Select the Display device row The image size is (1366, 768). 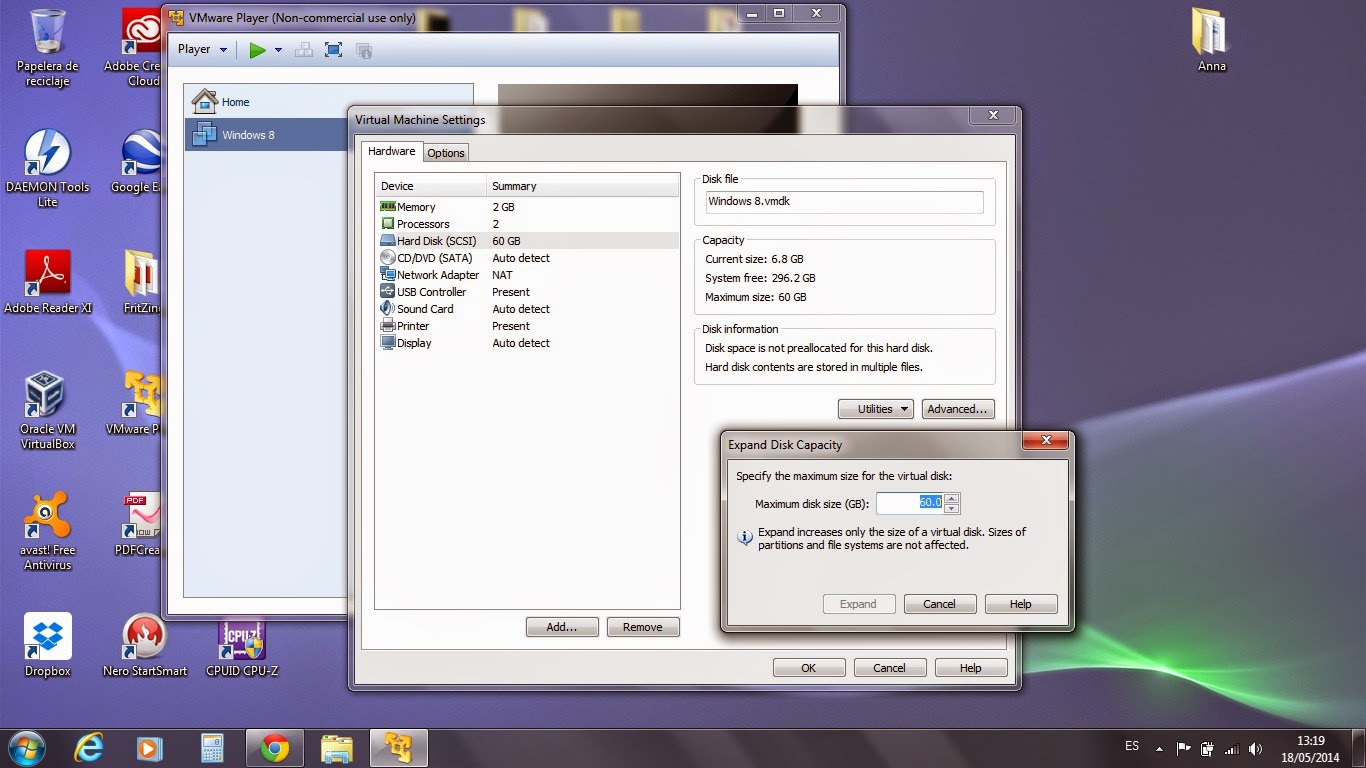tap(527, 343)
